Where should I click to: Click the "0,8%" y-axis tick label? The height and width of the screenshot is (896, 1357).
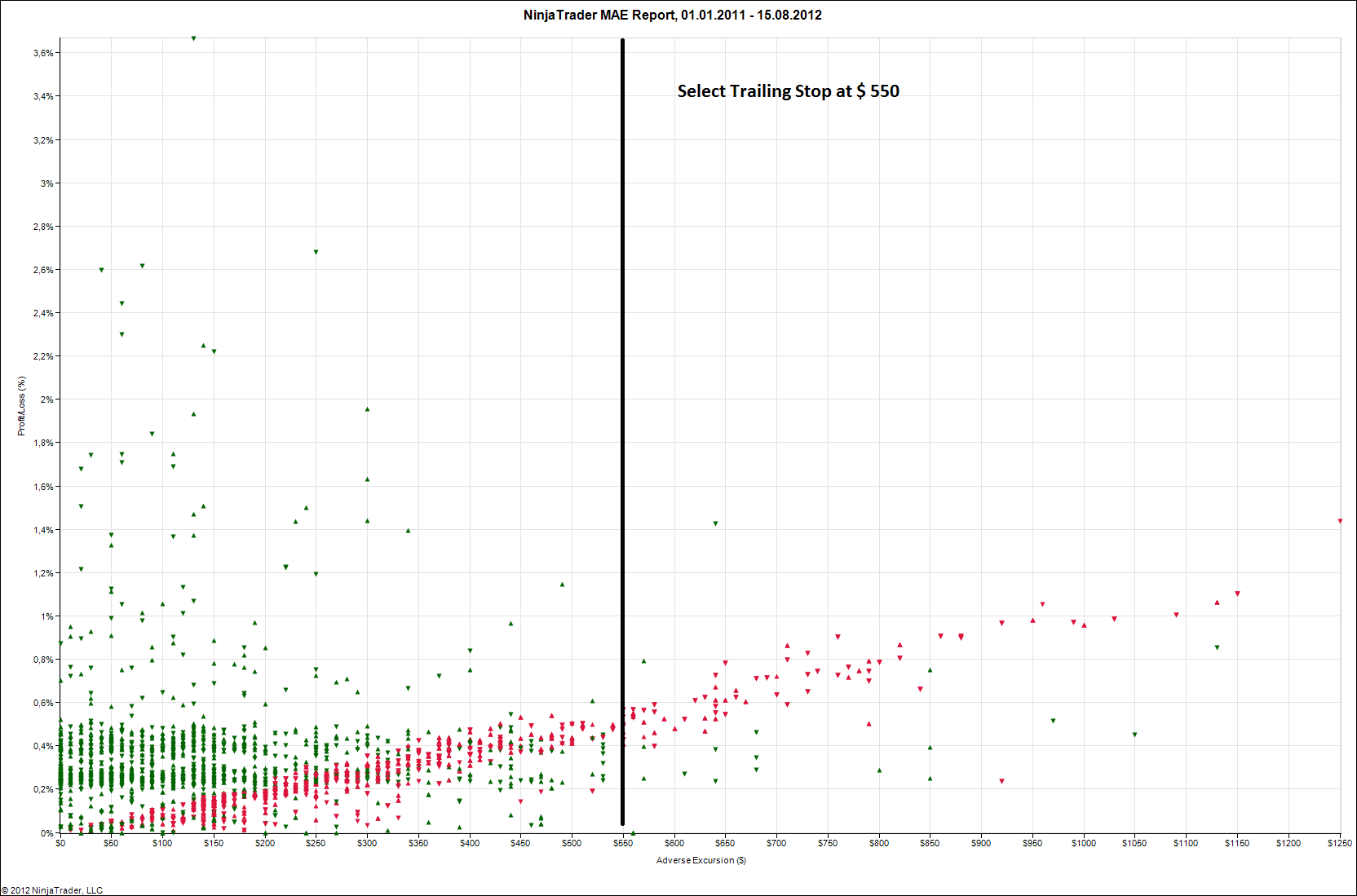(43, 660)
